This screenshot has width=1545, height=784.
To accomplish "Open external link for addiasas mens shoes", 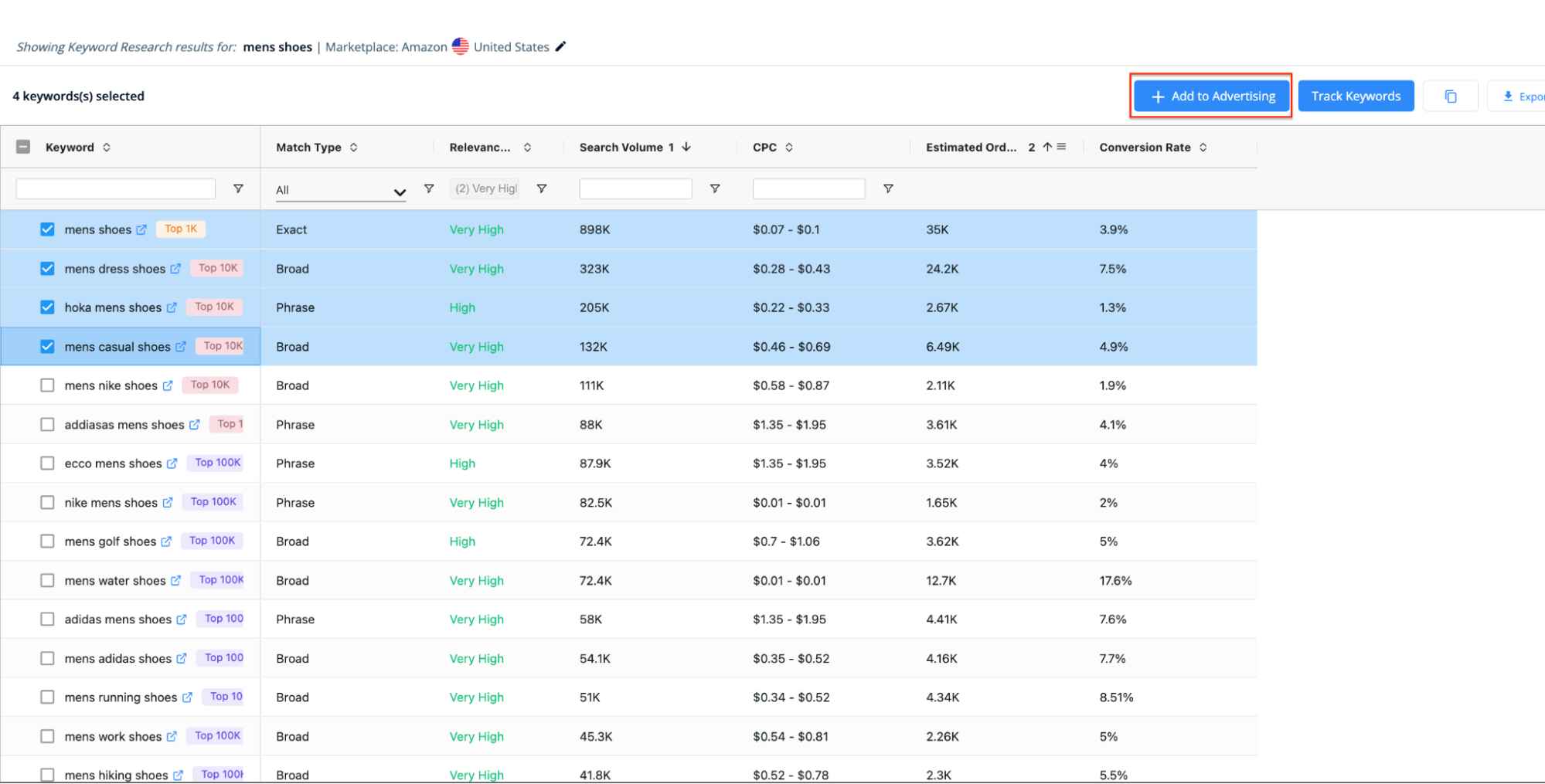I will [195, 425].
